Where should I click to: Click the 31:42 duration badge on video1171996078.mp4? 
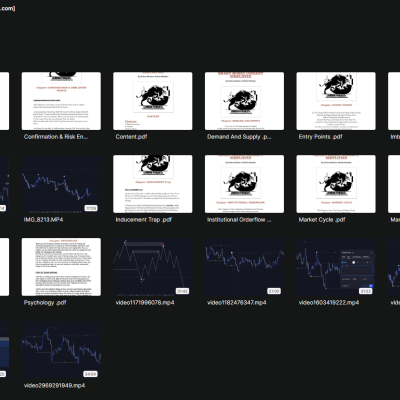(182, 291)
